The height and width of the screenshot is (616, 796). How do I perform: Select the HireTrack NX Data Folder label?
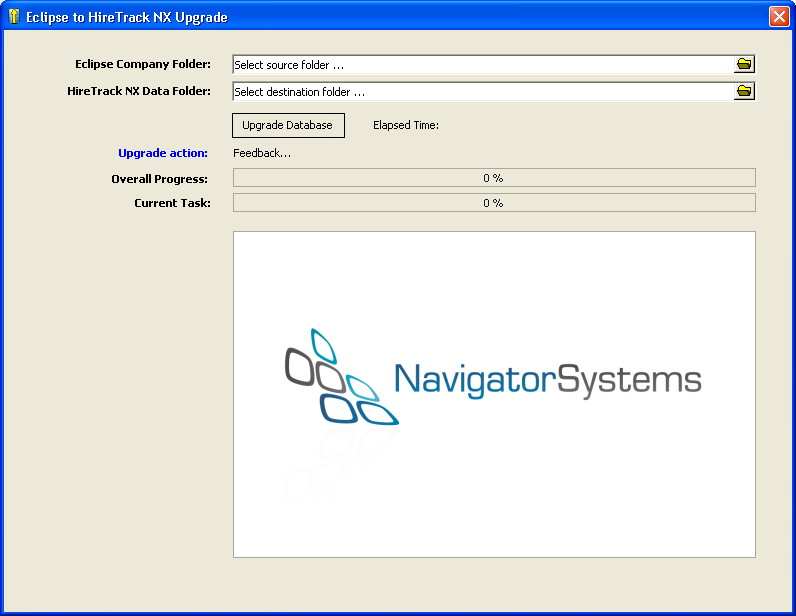coord(139,91)
